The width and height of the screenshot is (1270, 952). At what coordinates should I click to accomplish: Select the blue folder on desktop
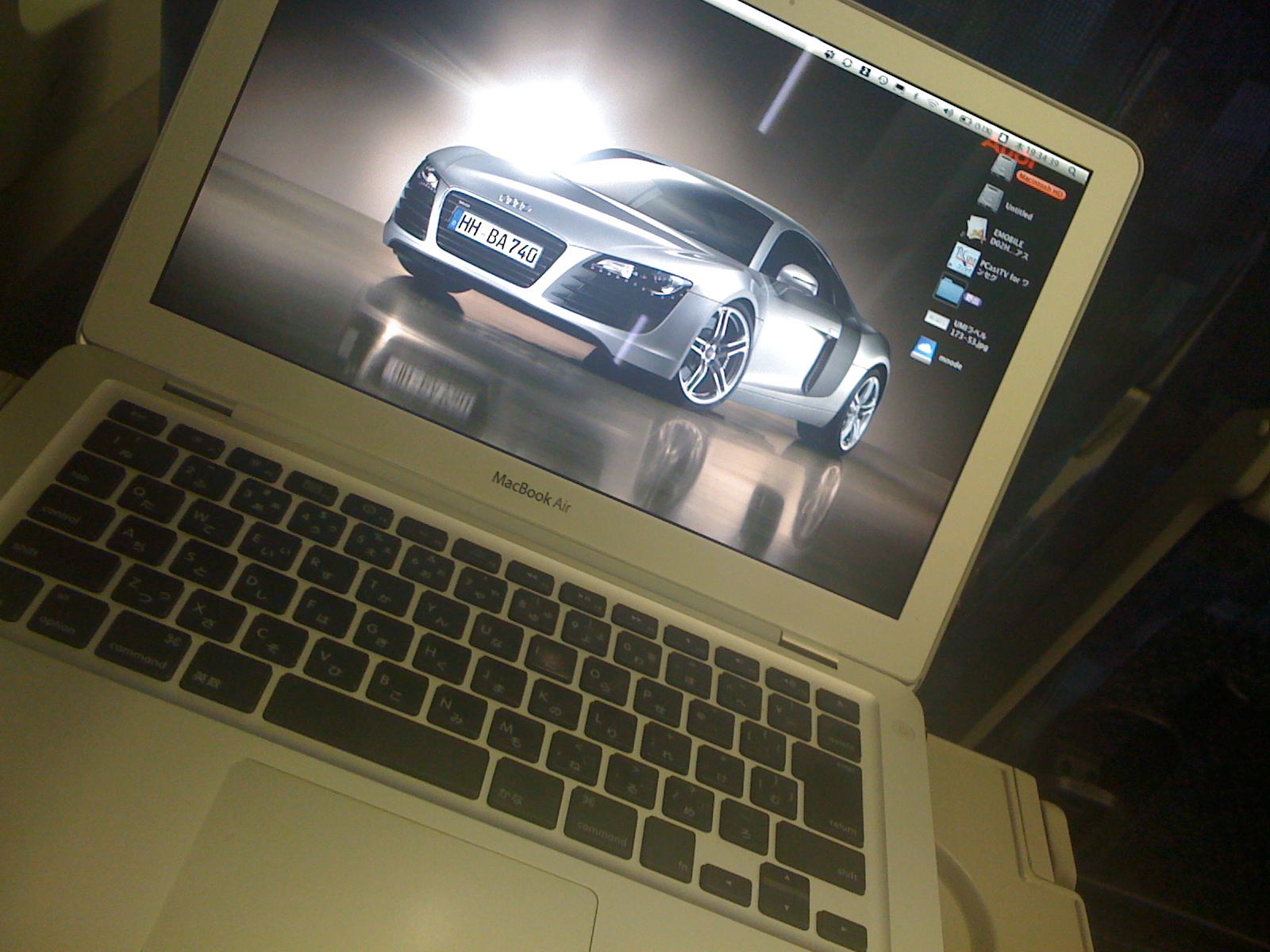pos(950,290)
